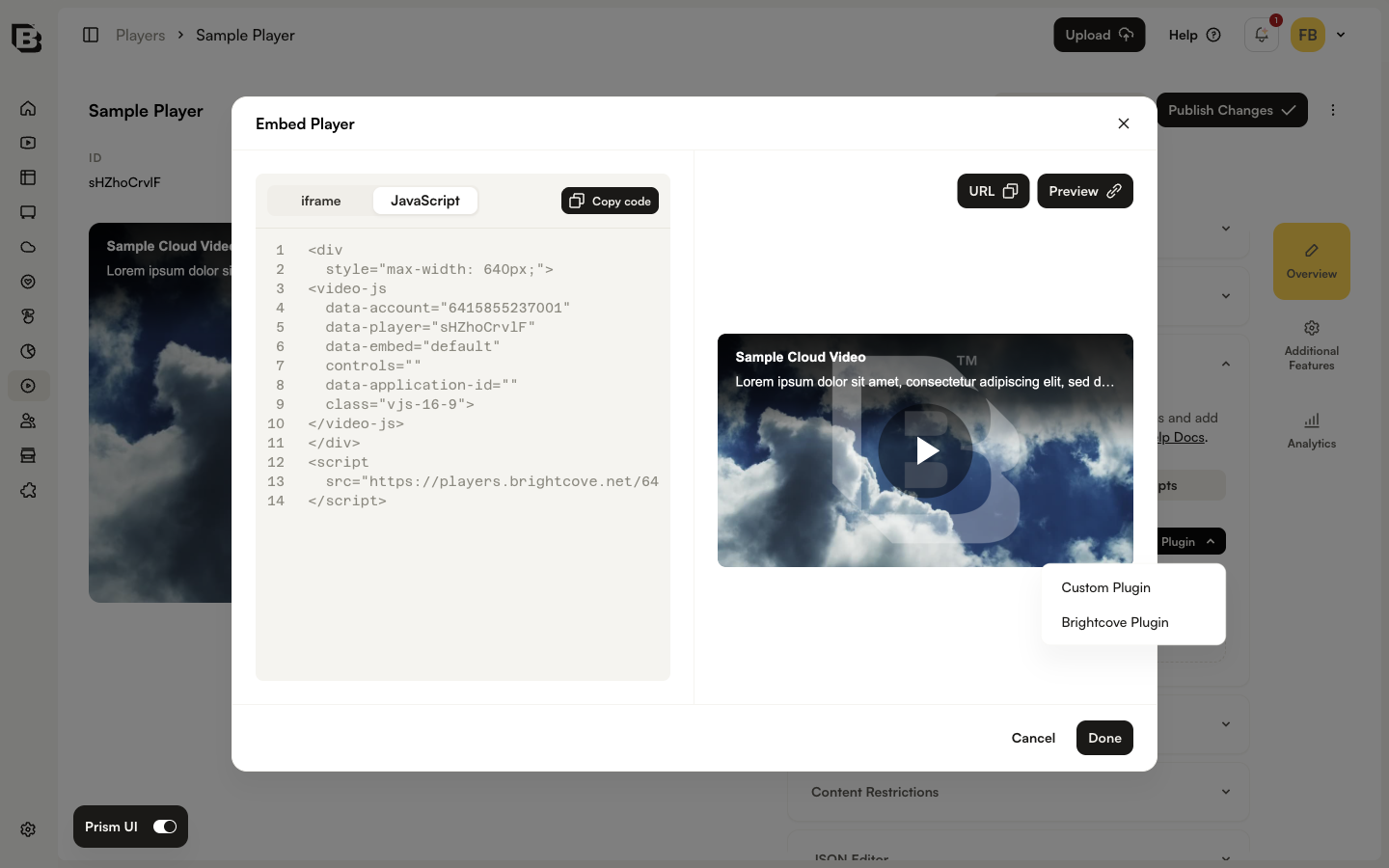The width and height of the screenshot is (1389, 868).
Task: Expand the second collapsed section chevron
Action: coord(1226,296)
